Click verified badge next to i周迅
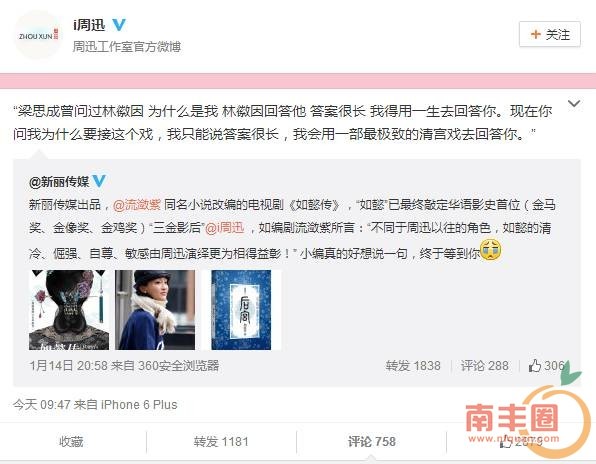Image resolution: width=596 pixels, height=464 pixels. (x=119, y=25)
